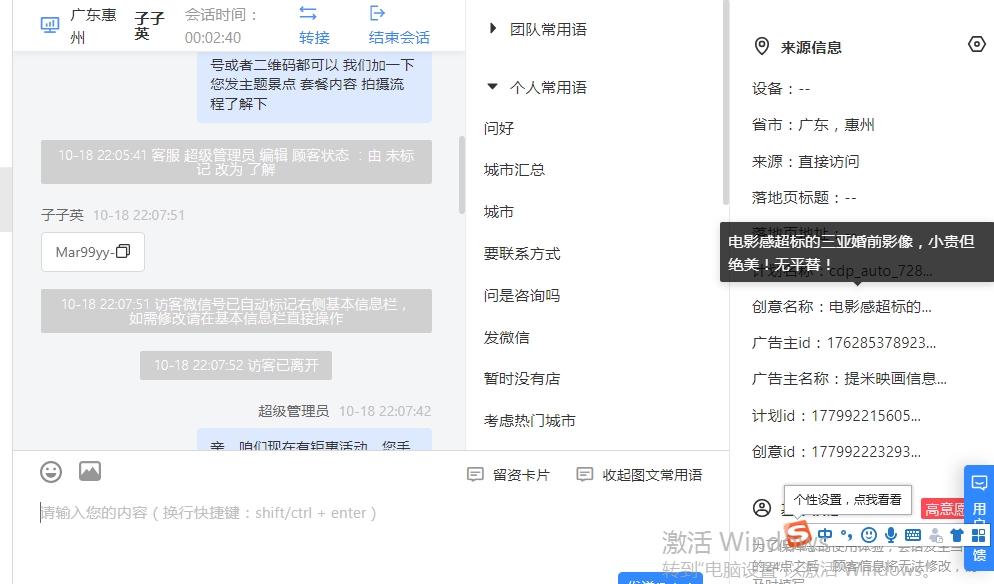The image size is (994, 584).
Task: Click the 转接 label
Action: (x=314, y=37)
